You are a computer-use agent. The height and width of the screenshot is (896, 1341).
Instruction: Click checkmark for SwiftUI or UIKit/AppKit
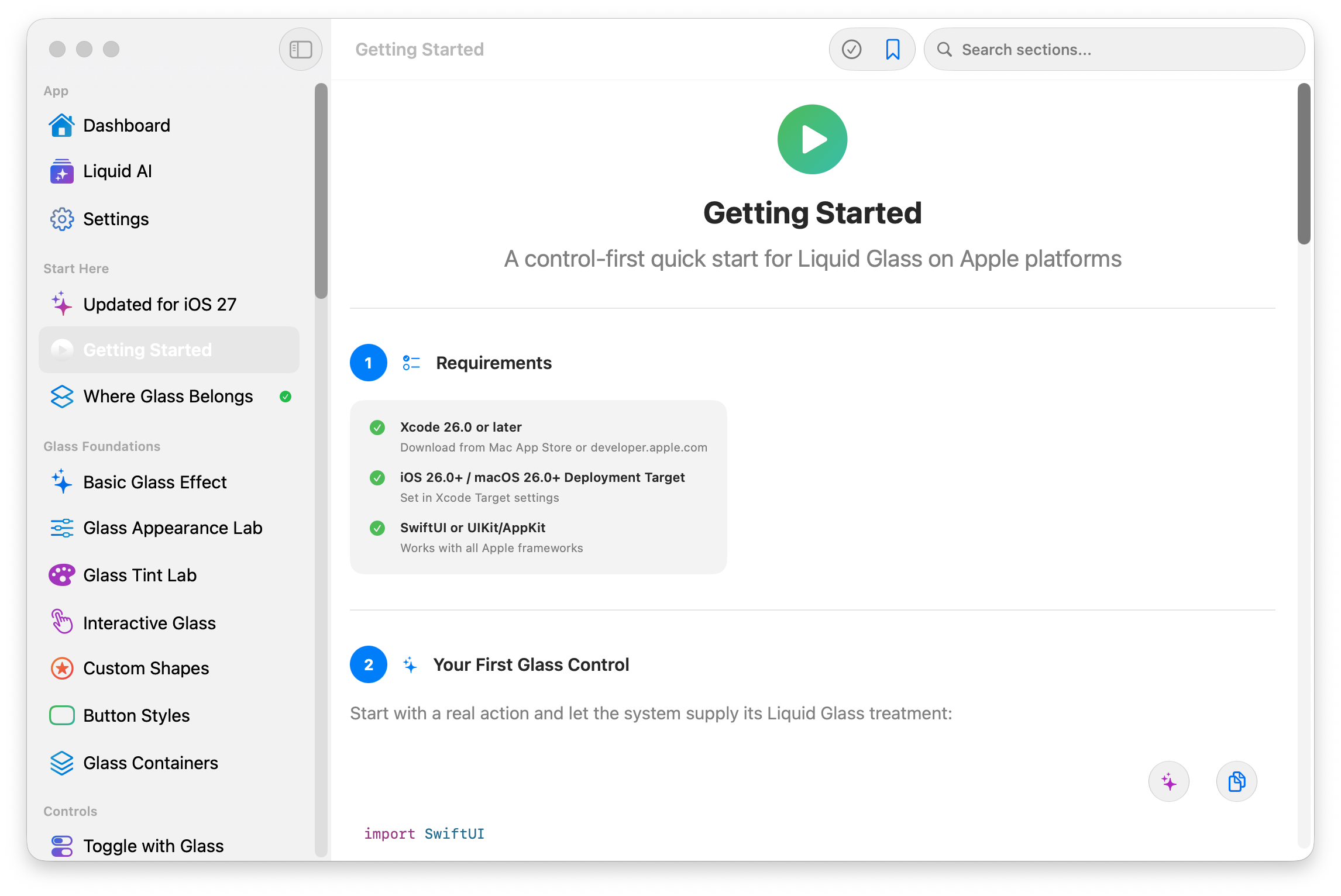pyautogui.click(x=377, y=528)
